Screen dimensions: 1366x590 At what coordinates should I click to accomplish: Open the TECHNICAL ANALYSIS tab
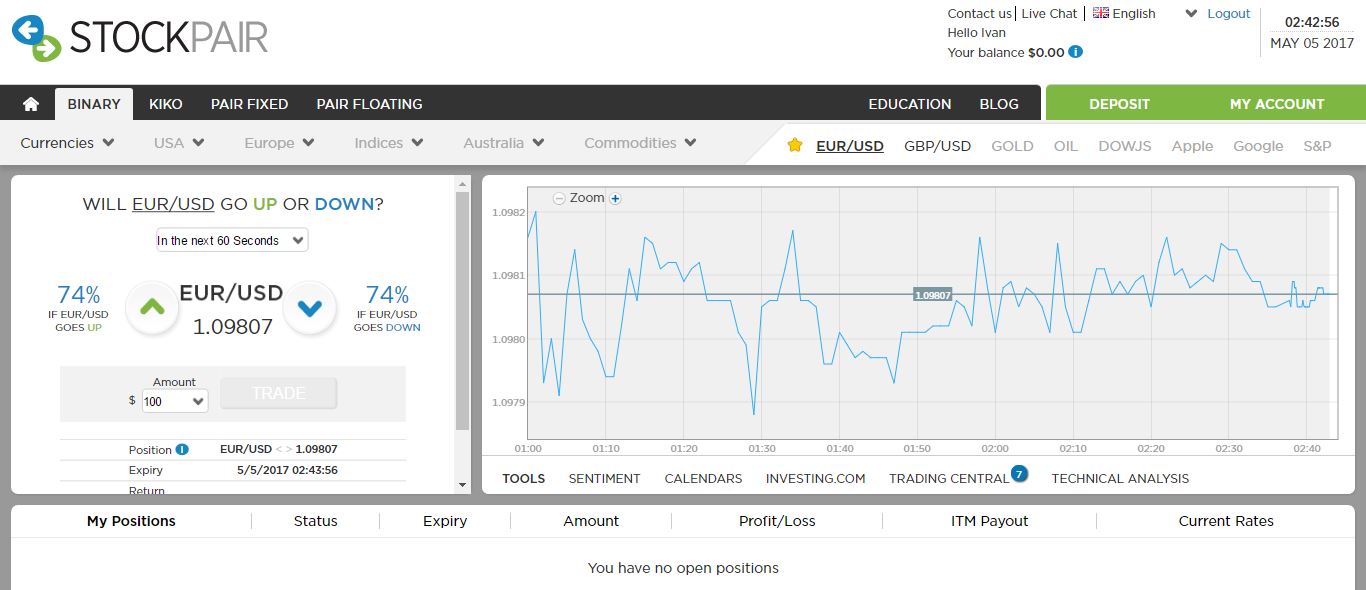click(1120, 478)
